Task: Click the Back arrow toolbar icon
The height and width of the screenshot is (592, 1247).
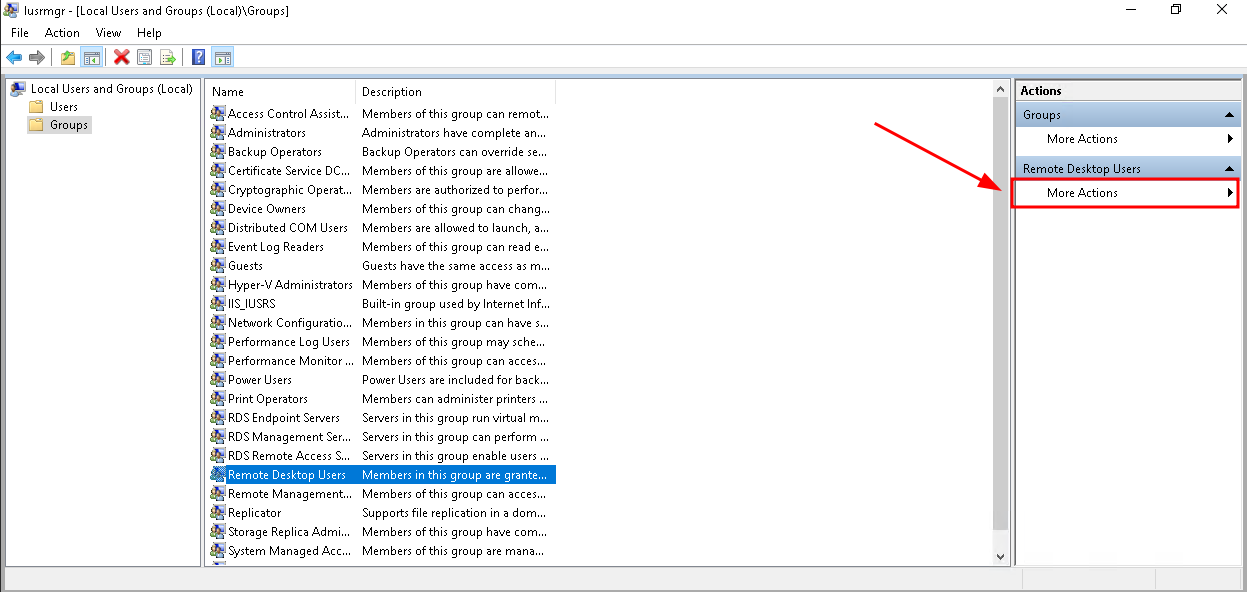Action: coord(14,58)
